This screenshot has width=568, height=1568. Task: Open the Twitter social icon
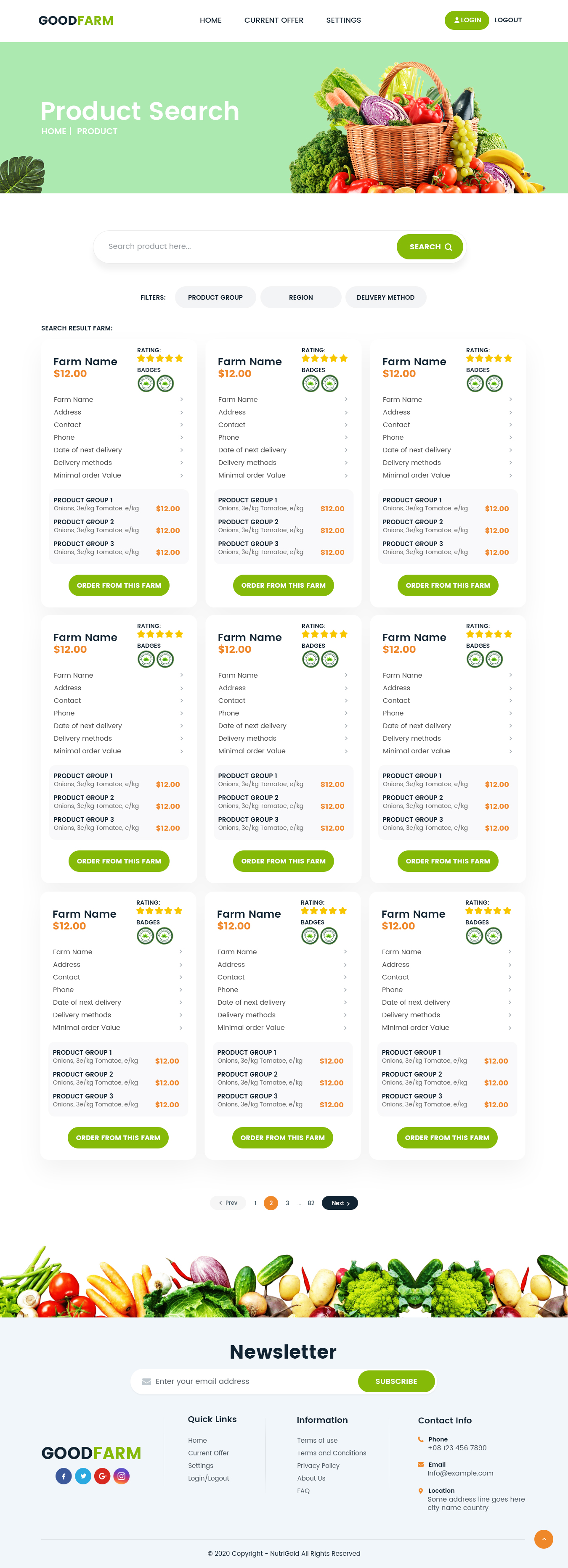pos(83,1476)
